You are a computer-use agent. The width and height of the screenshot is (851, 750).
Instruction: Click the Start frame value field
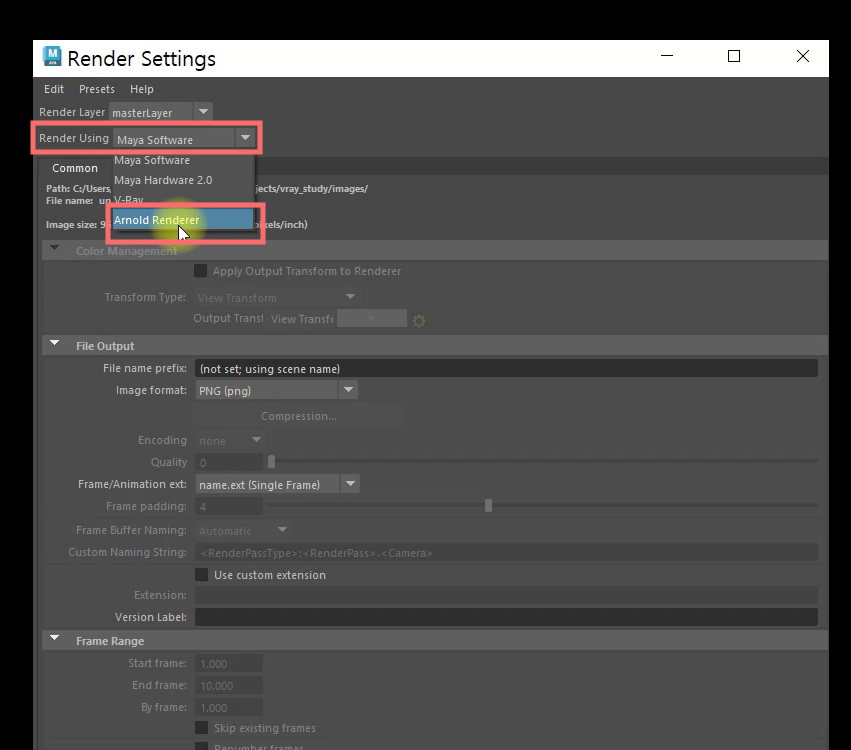click(x=229, y=663)
